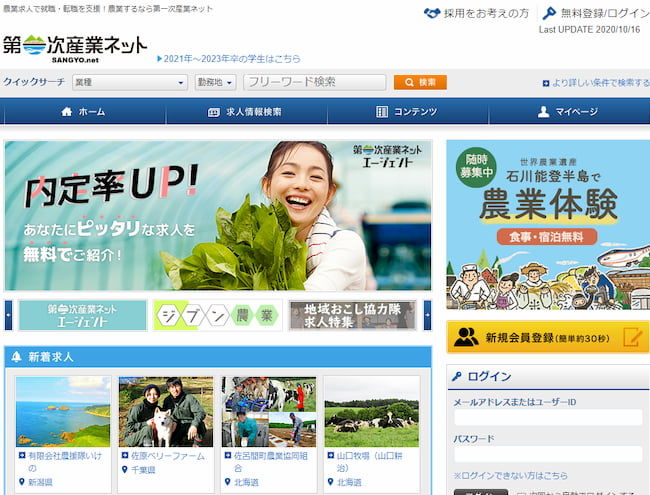
Task: Click the triangle before 2021年〜2023年卒の学生はこちら
Action: pos(160,59)
